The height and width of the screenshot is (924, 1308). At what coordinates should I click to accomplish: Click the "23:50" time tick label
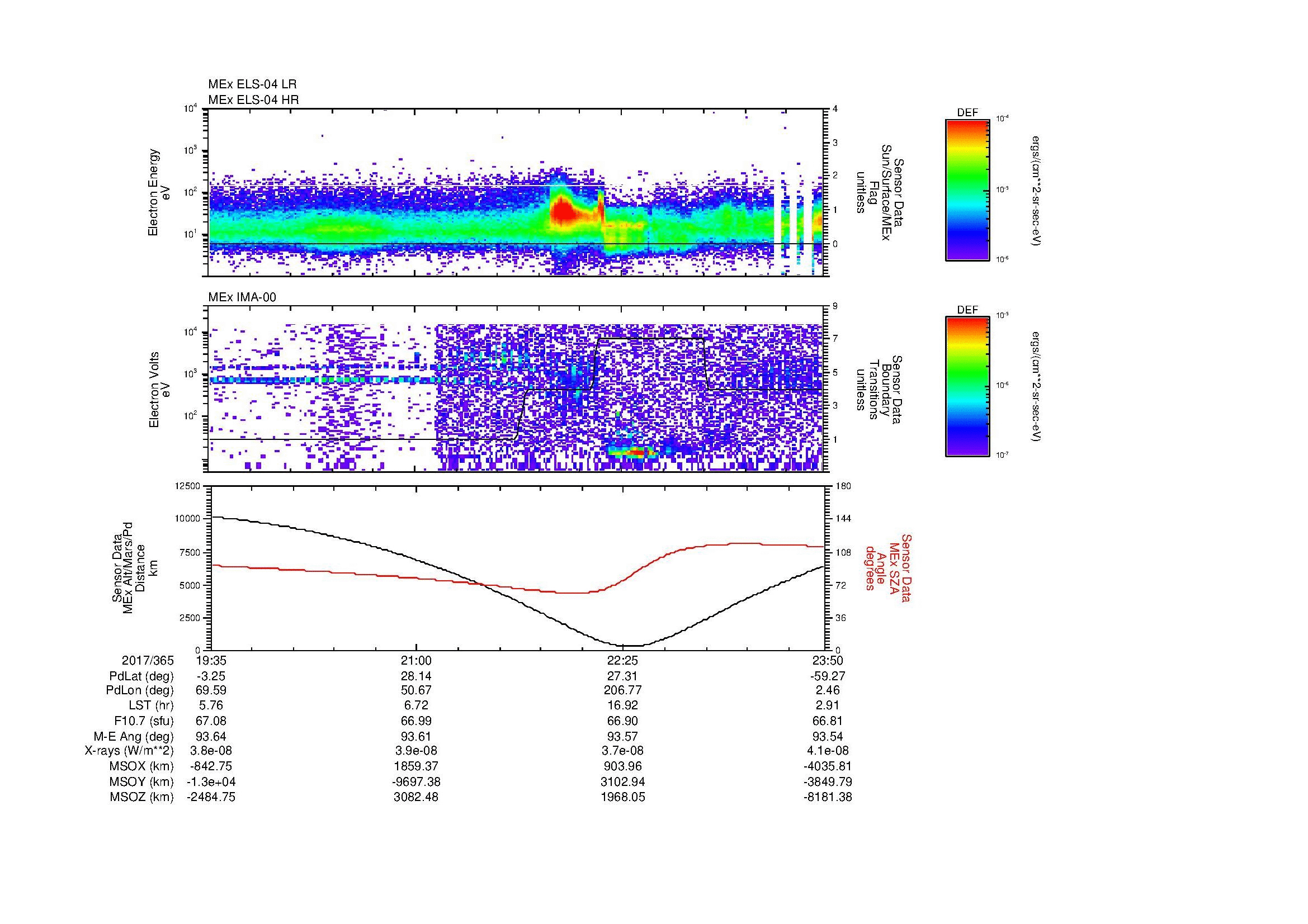pos(828,660)
